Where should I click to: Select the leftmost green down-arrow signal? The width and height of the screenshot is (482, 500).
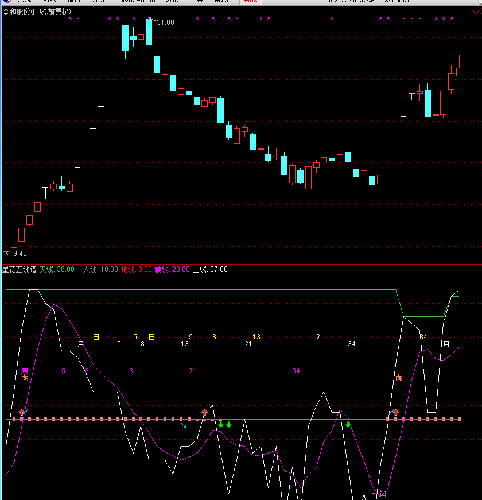coord(221,424)
